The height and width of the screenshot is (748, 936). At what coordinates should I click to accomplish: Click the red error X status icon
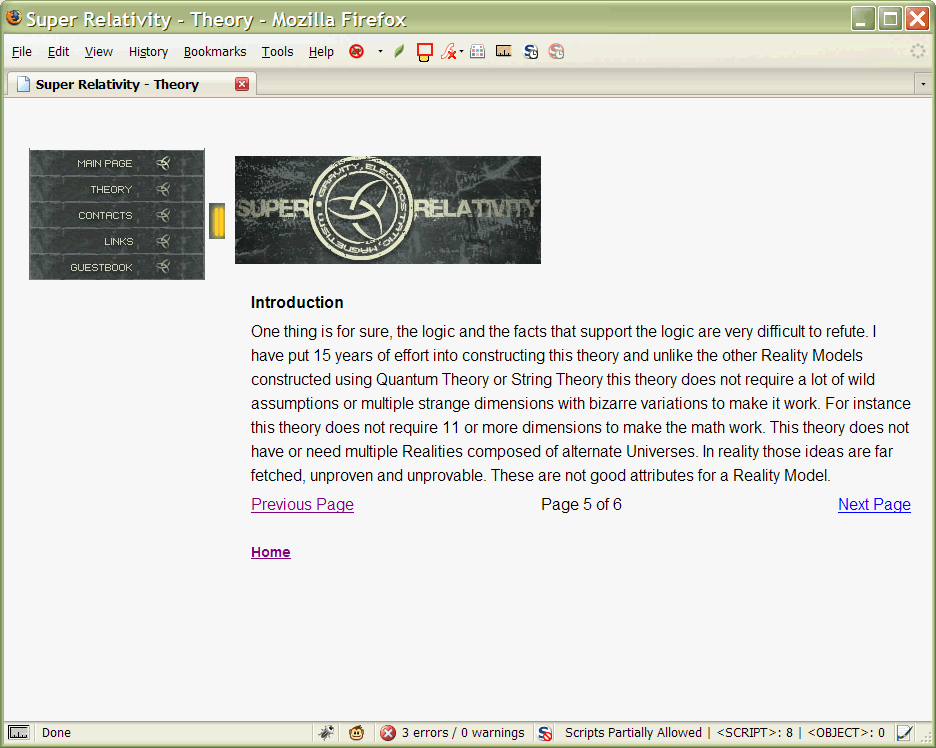pos(388,732)
